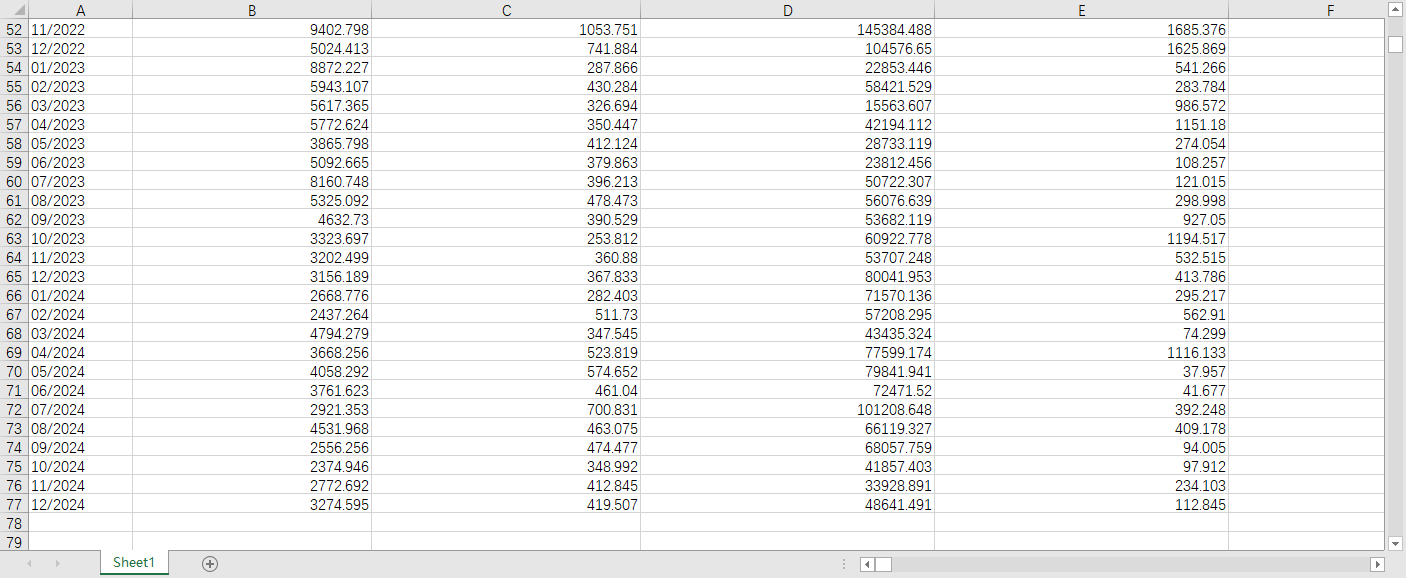Click vertical scrollbar up arrow
The width and height of the screenshot is (1406, 578).
pyautogui.click(x=1396, y=10)
